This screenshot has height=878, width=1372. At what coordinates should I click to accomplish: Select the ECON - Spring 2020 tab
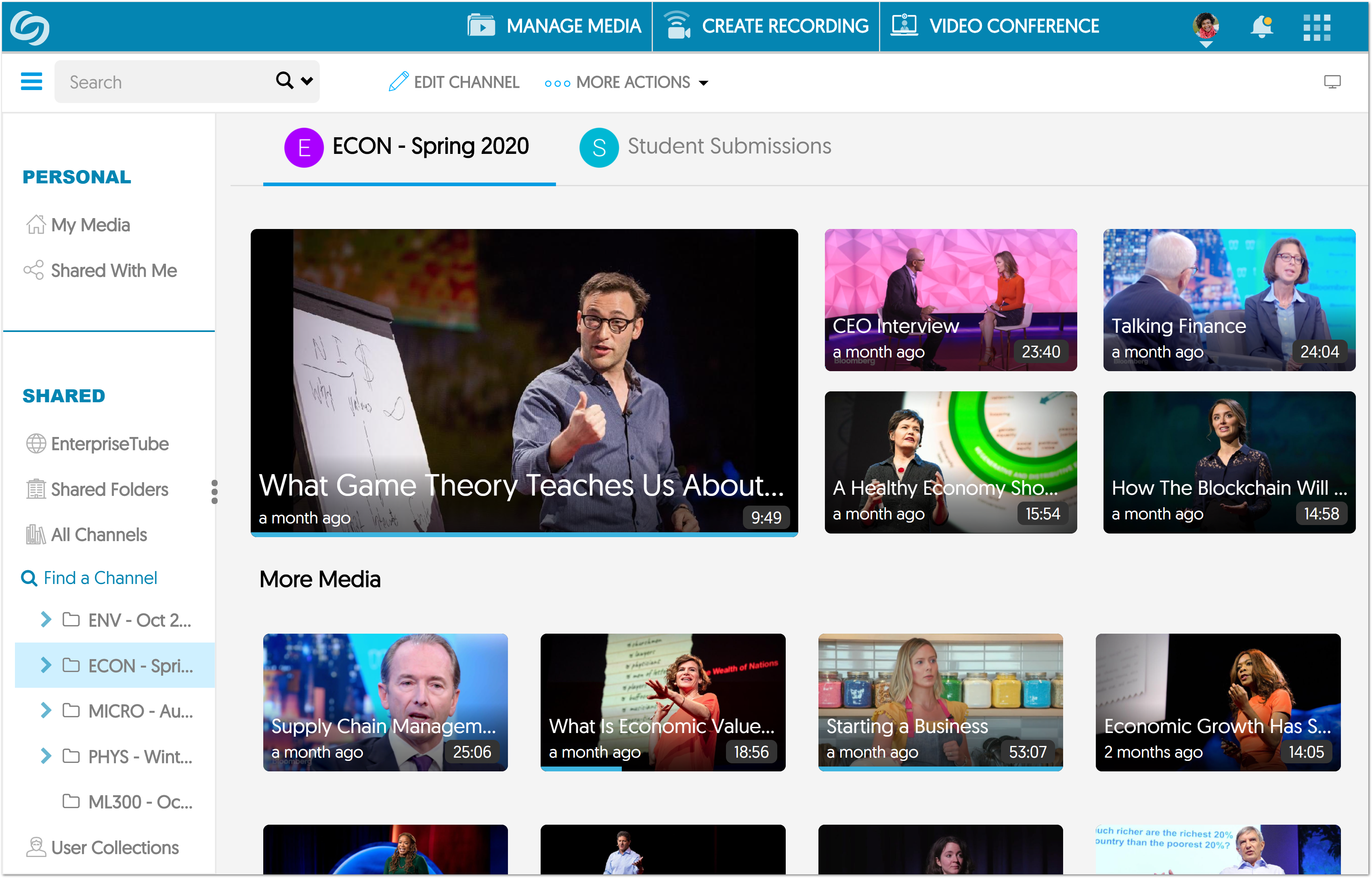click(407, 147)
